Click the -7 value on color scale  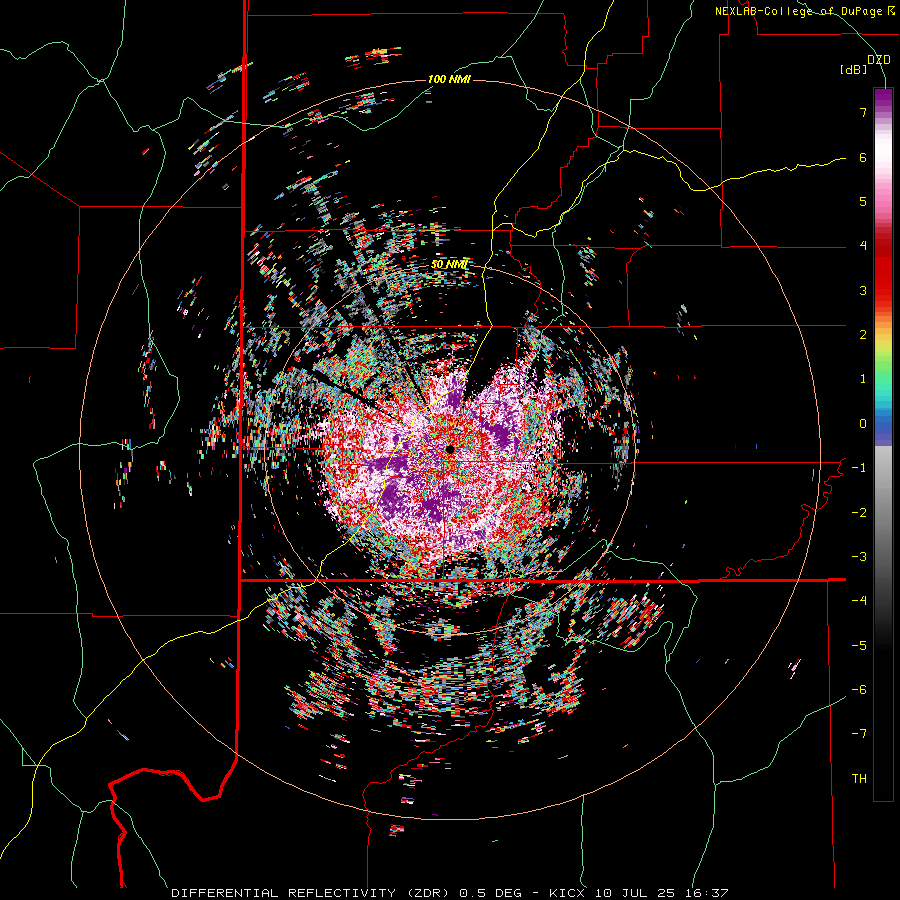[x=859, y=734]
